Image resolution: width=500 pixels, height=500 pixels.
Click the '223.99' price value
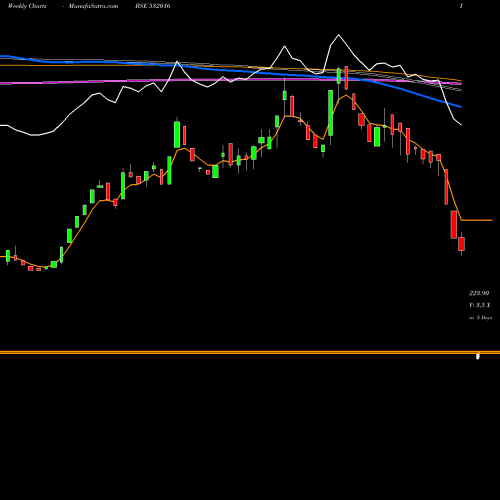pyautogui.click(x=479, y=293)
